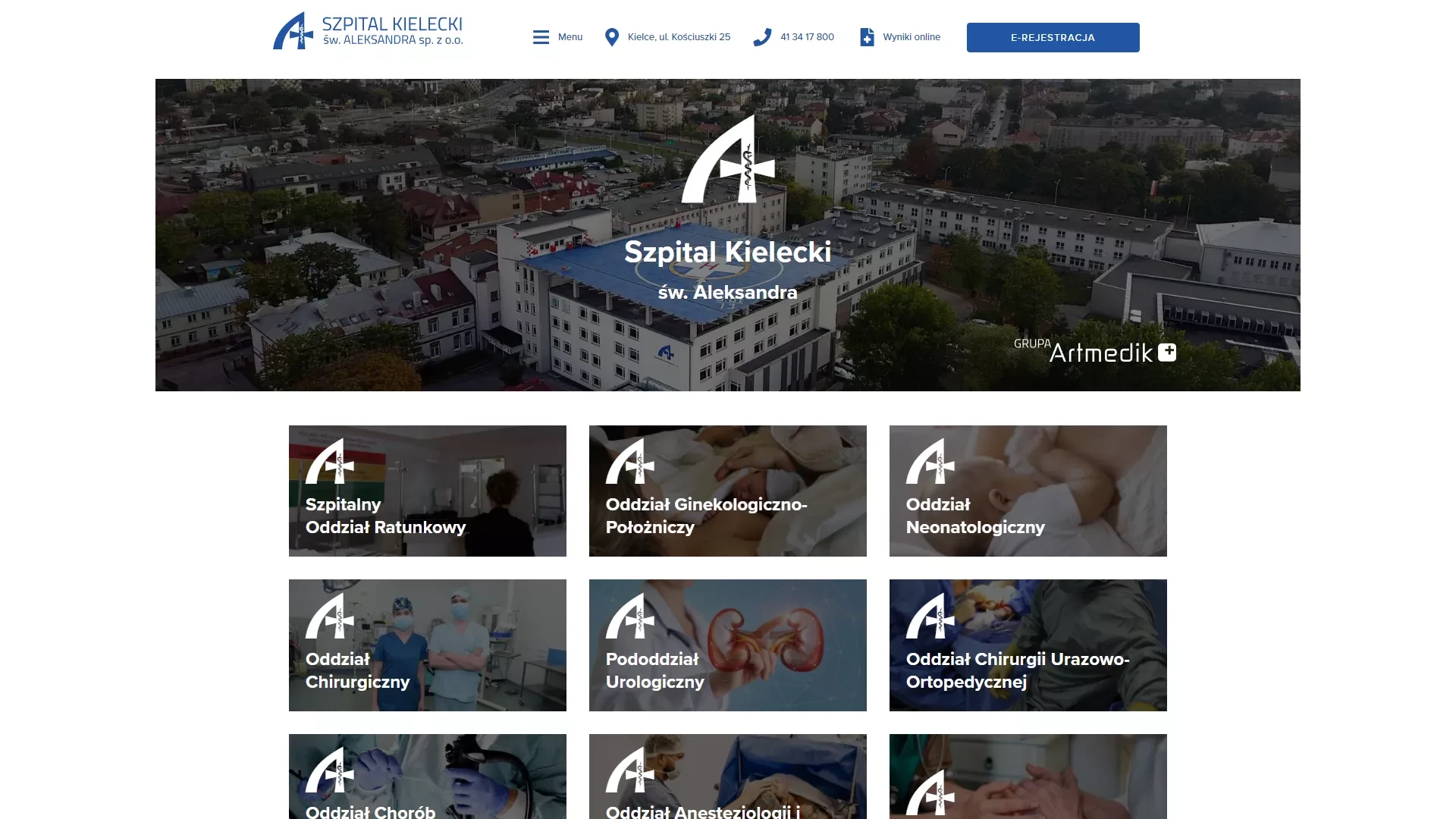Click the Artmedik plus icon
The image size is (1456, 819).
click(1167, 352)
